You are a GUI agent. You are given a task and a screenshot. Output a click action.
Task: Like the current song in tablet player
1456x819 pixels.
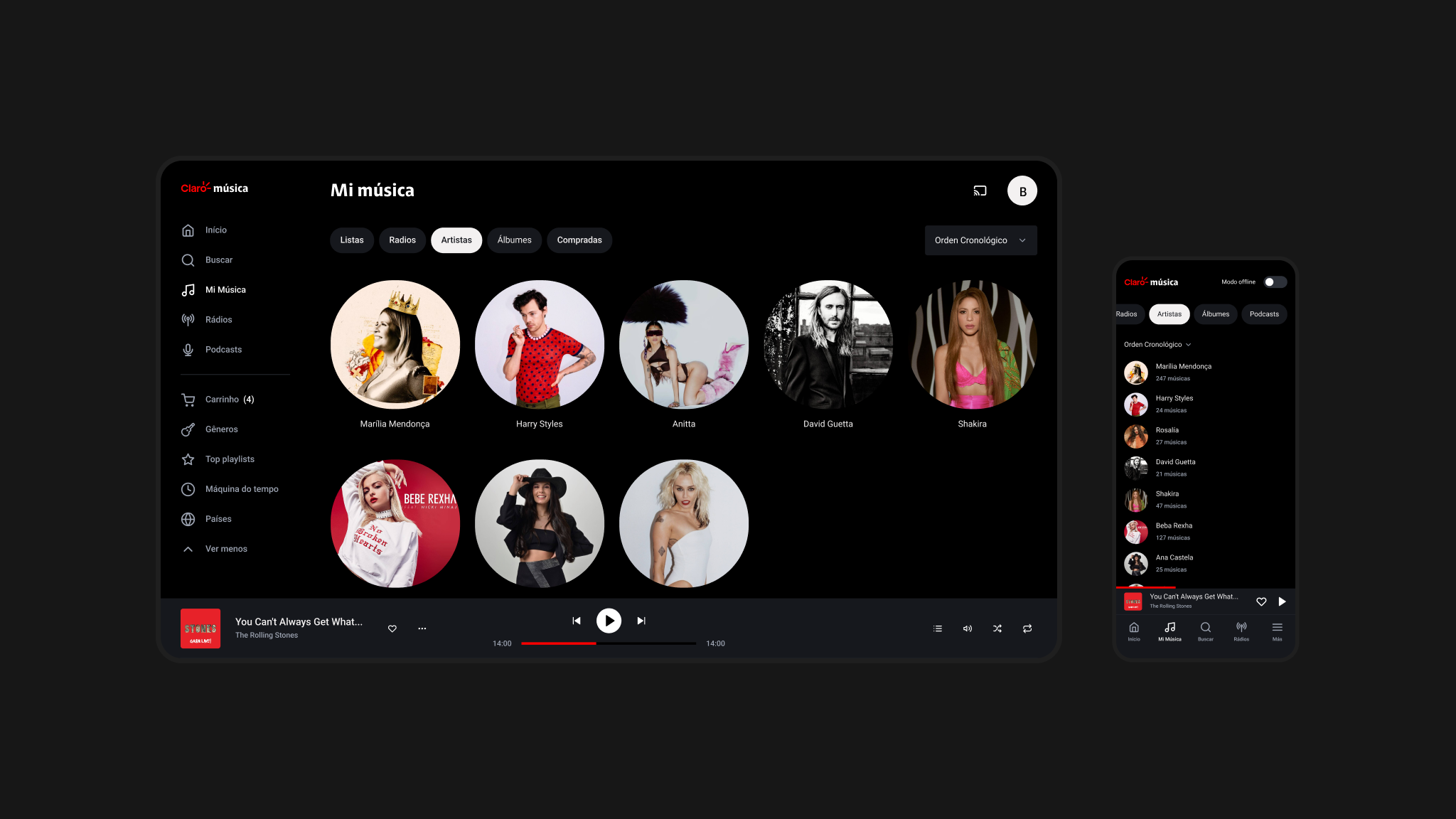pos(392,628)
